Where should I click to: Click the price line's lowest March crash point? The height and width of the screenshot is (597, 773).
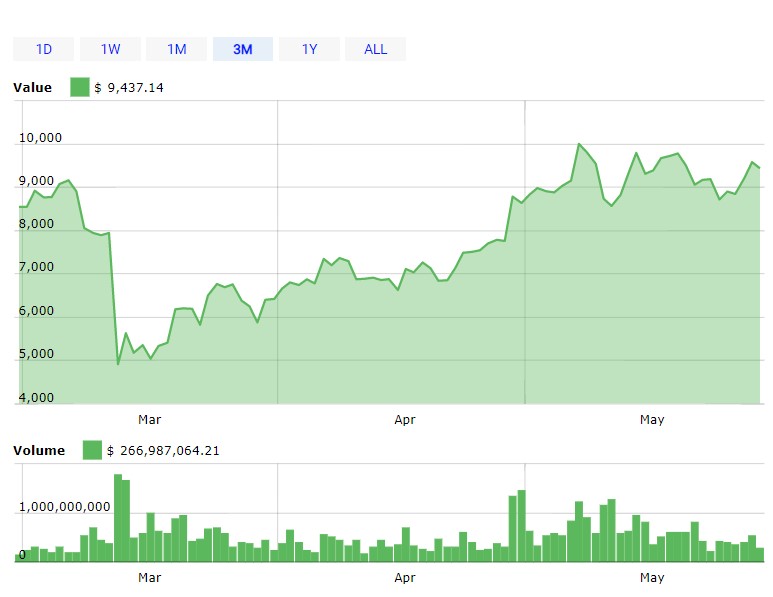118,363
